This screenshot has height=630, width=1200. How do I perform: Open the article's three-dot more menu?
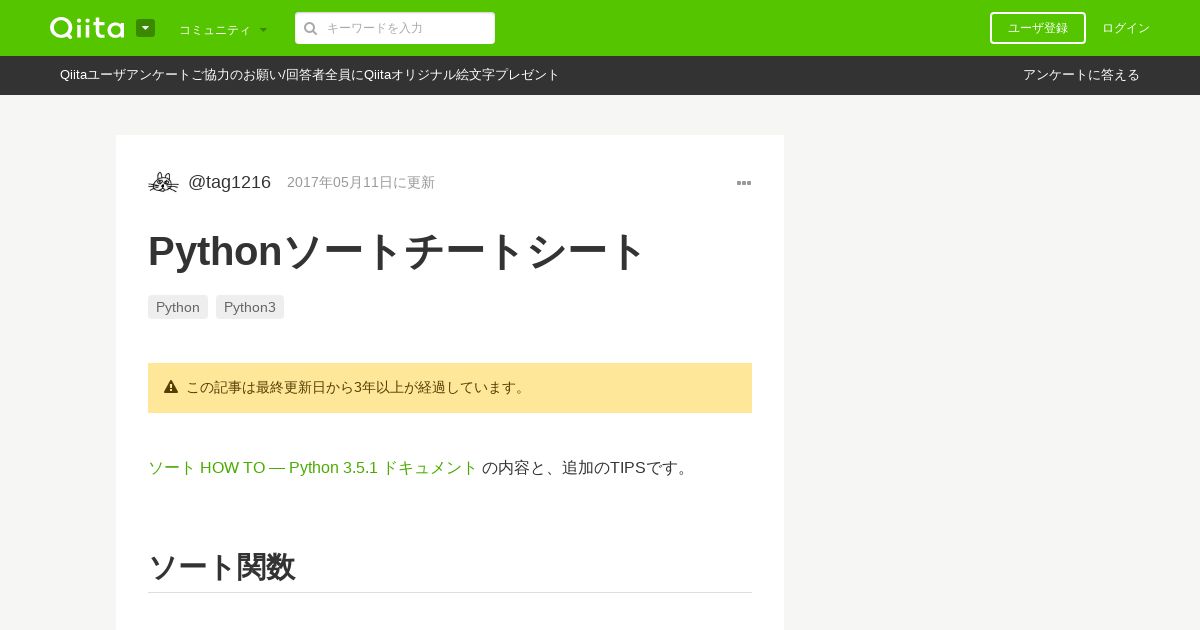tap(744, 183)
